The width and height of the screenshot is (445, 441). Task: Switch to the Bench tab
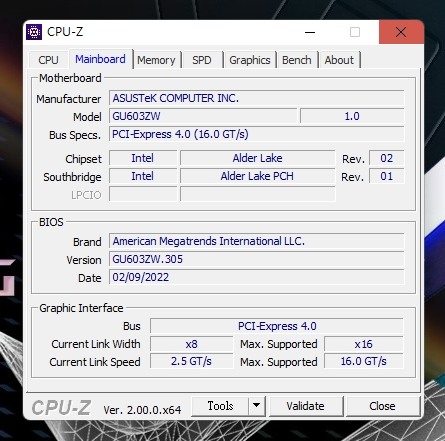[297, 60]
